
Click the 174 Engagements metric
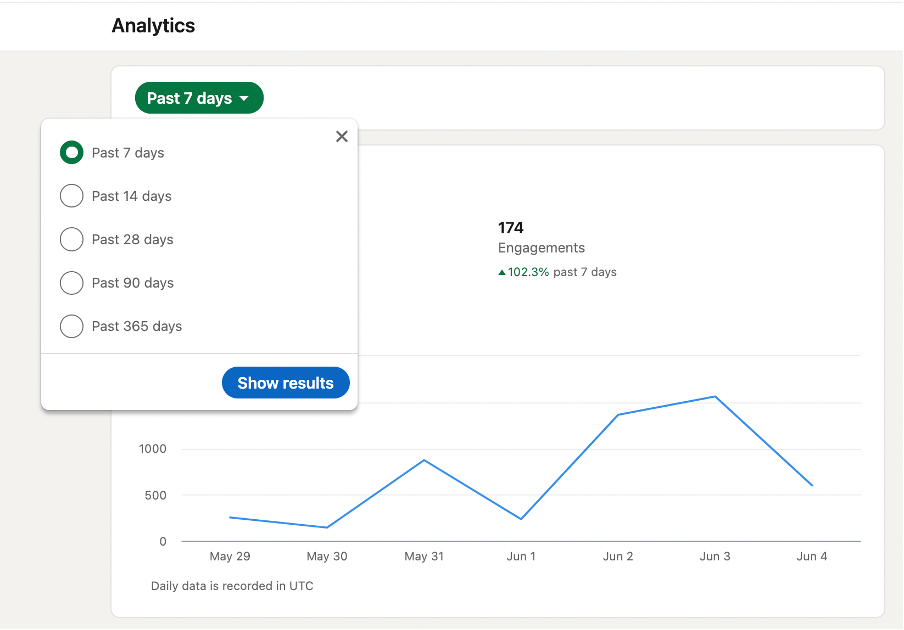tap(541, 237)
